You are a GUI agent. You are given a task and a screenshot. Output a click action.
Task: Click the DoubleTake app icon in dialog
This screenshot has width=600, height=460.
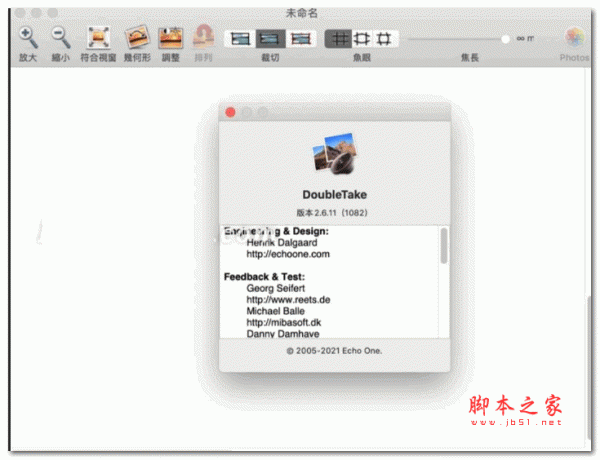pyautogui.click(x=335, y=153)
